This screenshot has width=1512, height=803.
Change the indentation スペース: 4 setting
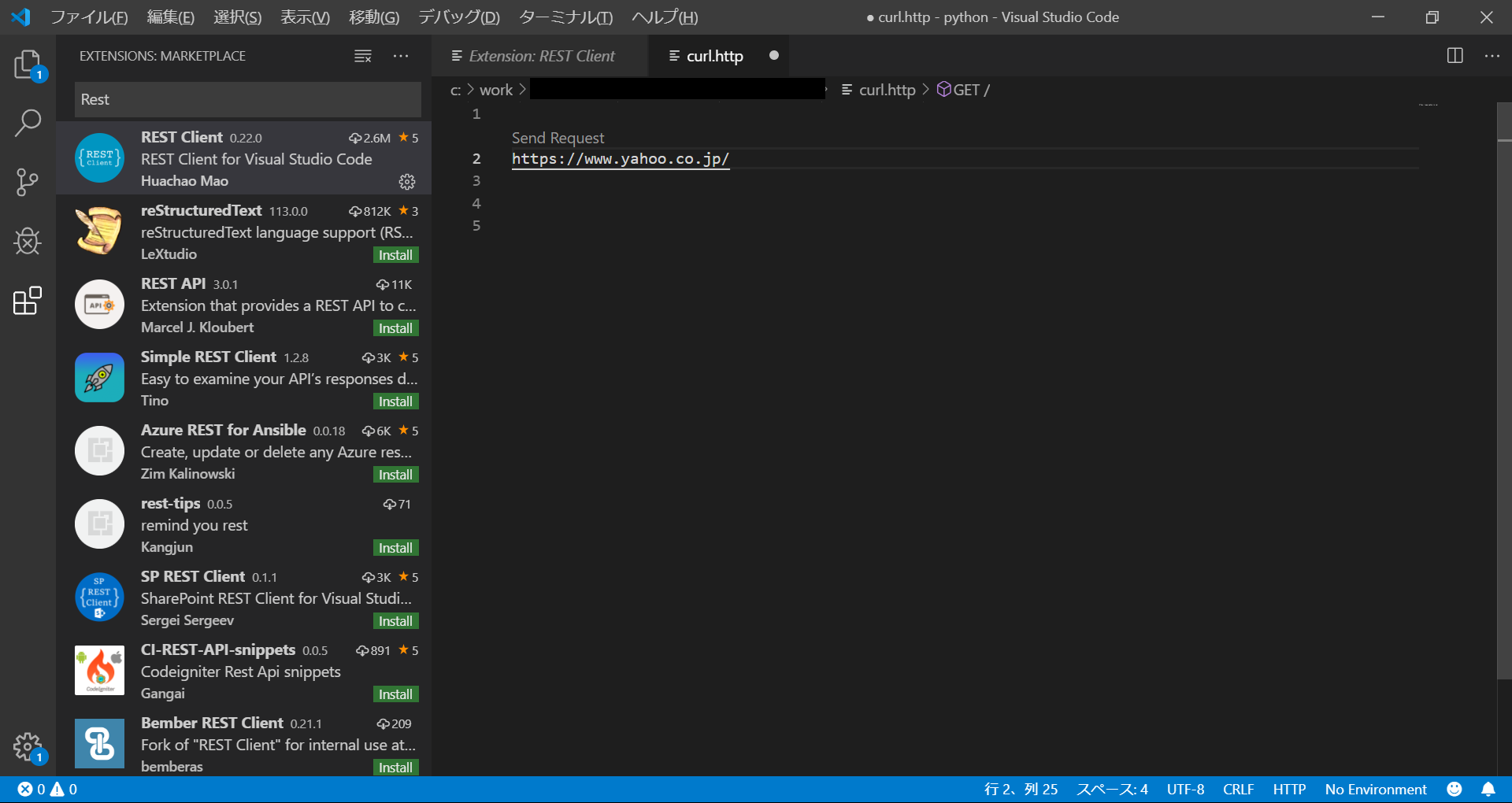[x=1112, y=789]
